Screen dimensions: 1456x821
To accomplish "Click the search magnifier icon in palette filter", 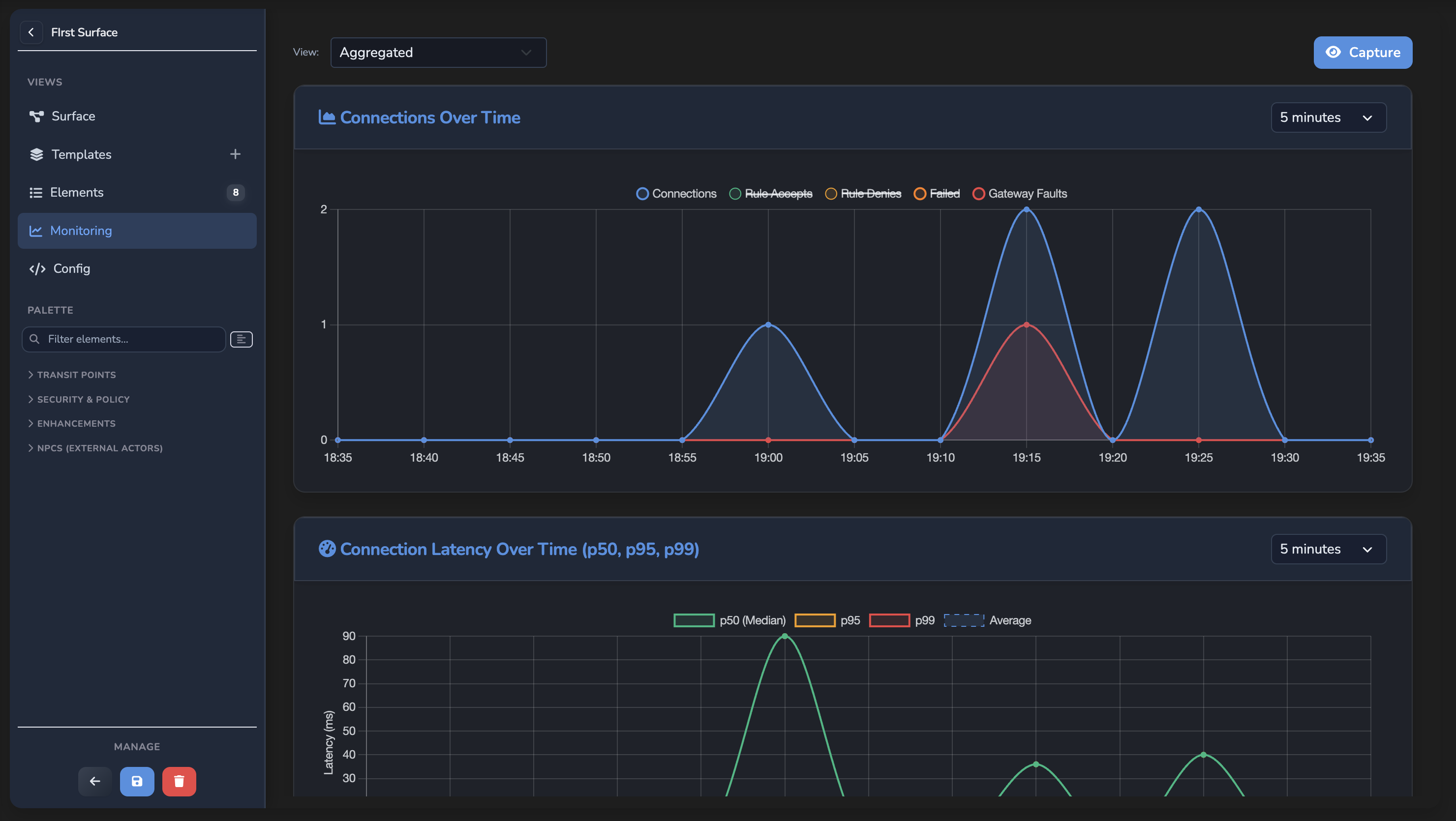I will 34,339.
